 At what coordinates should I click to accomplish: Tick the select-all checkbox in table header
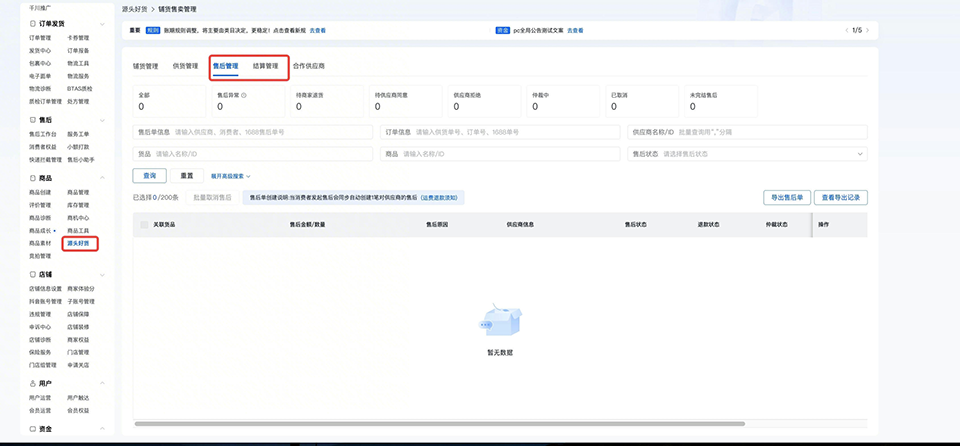[142, 225]
